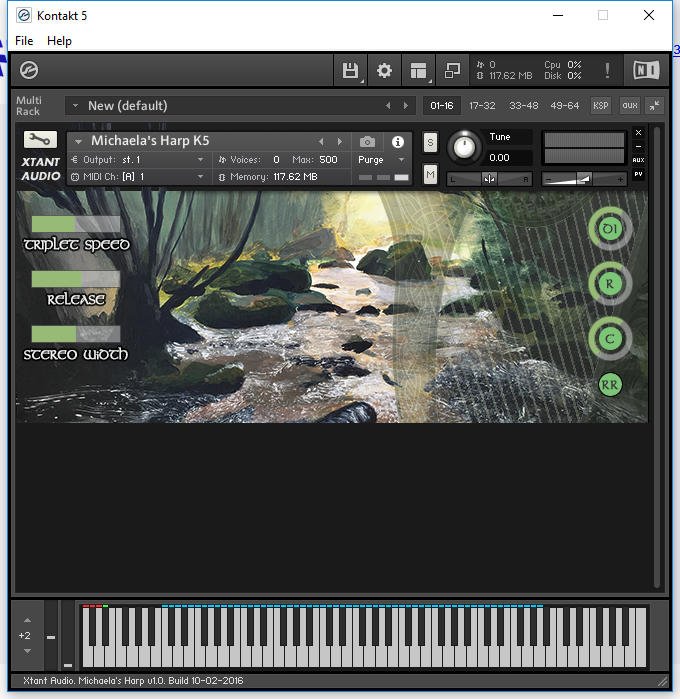
Task: Take a snapshot with camera icon
Action: point(367,142)
